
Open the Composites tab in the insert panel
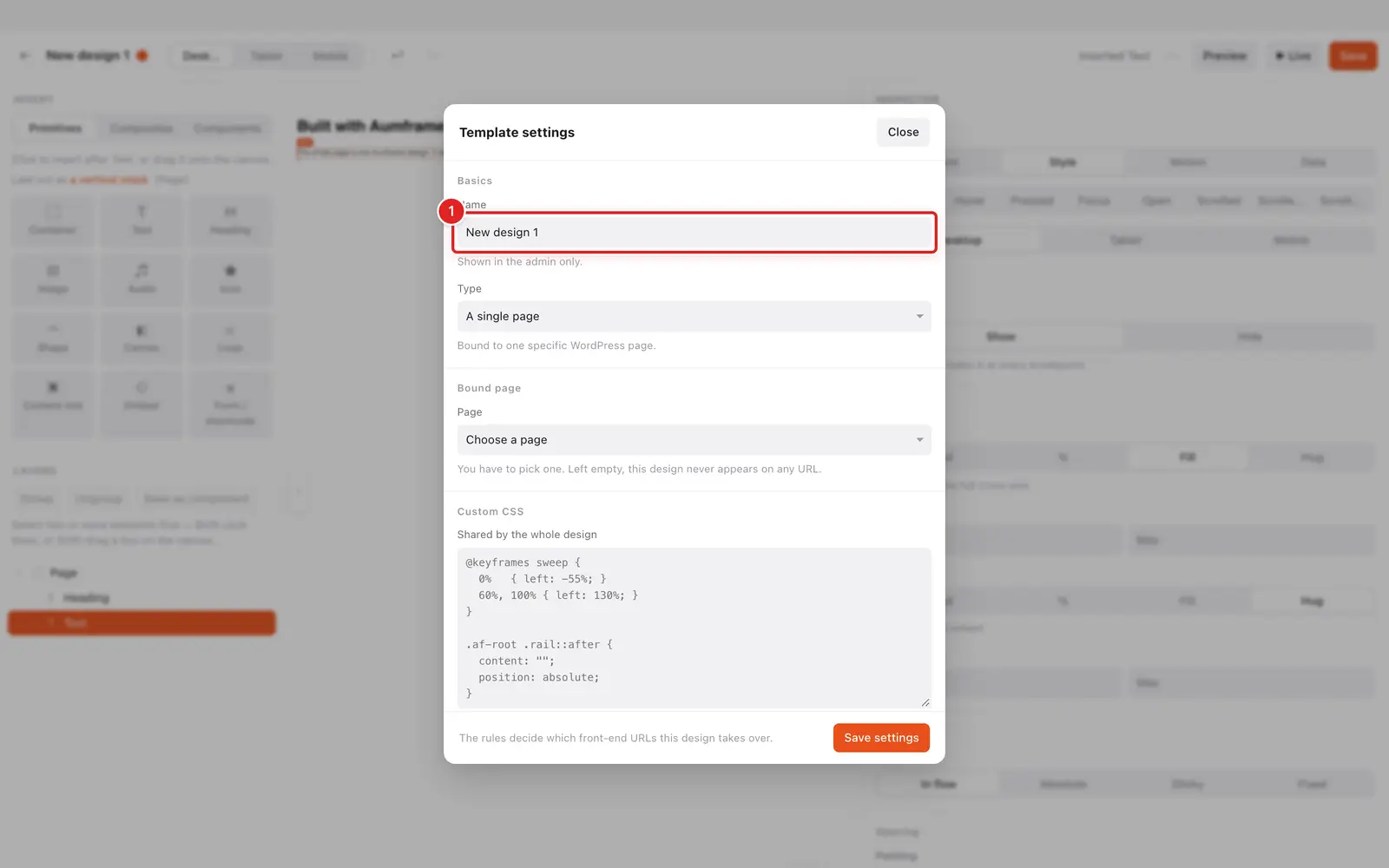(141, 128)
